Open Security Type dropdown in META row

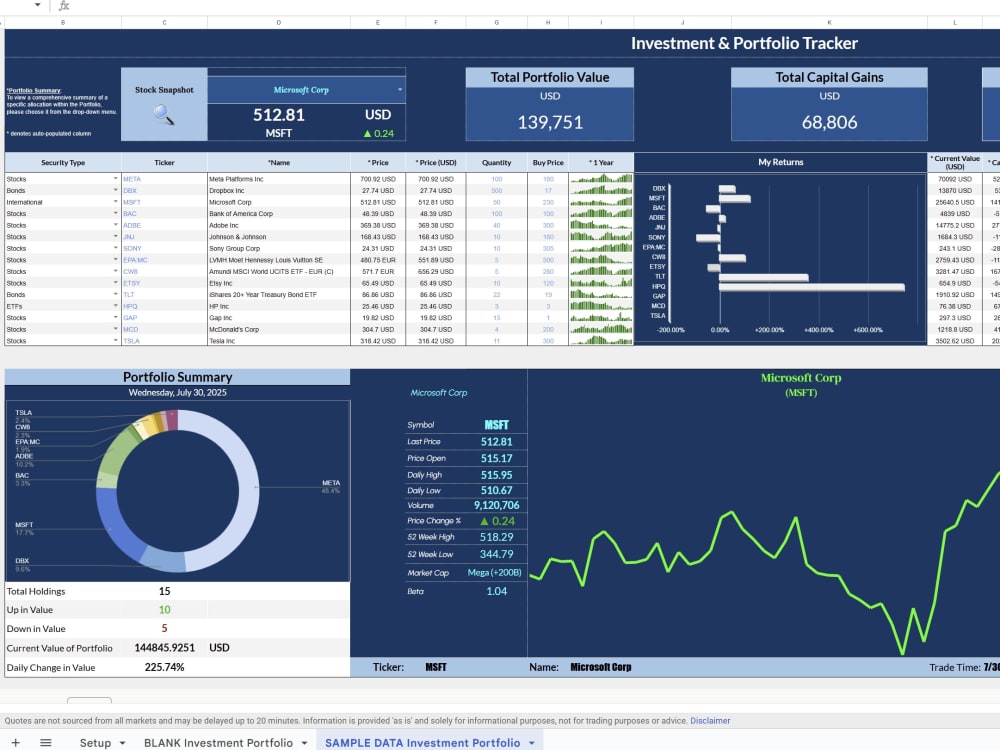(115, 179)
